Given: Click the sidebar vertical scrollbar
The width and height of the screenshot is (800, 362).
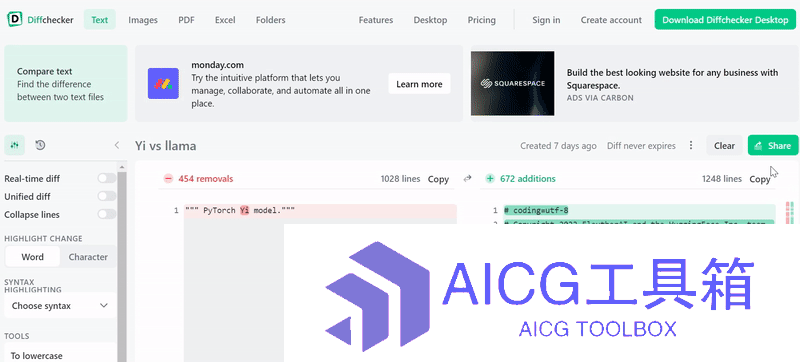Looking at the screenshot, I should tap(121, 265).
